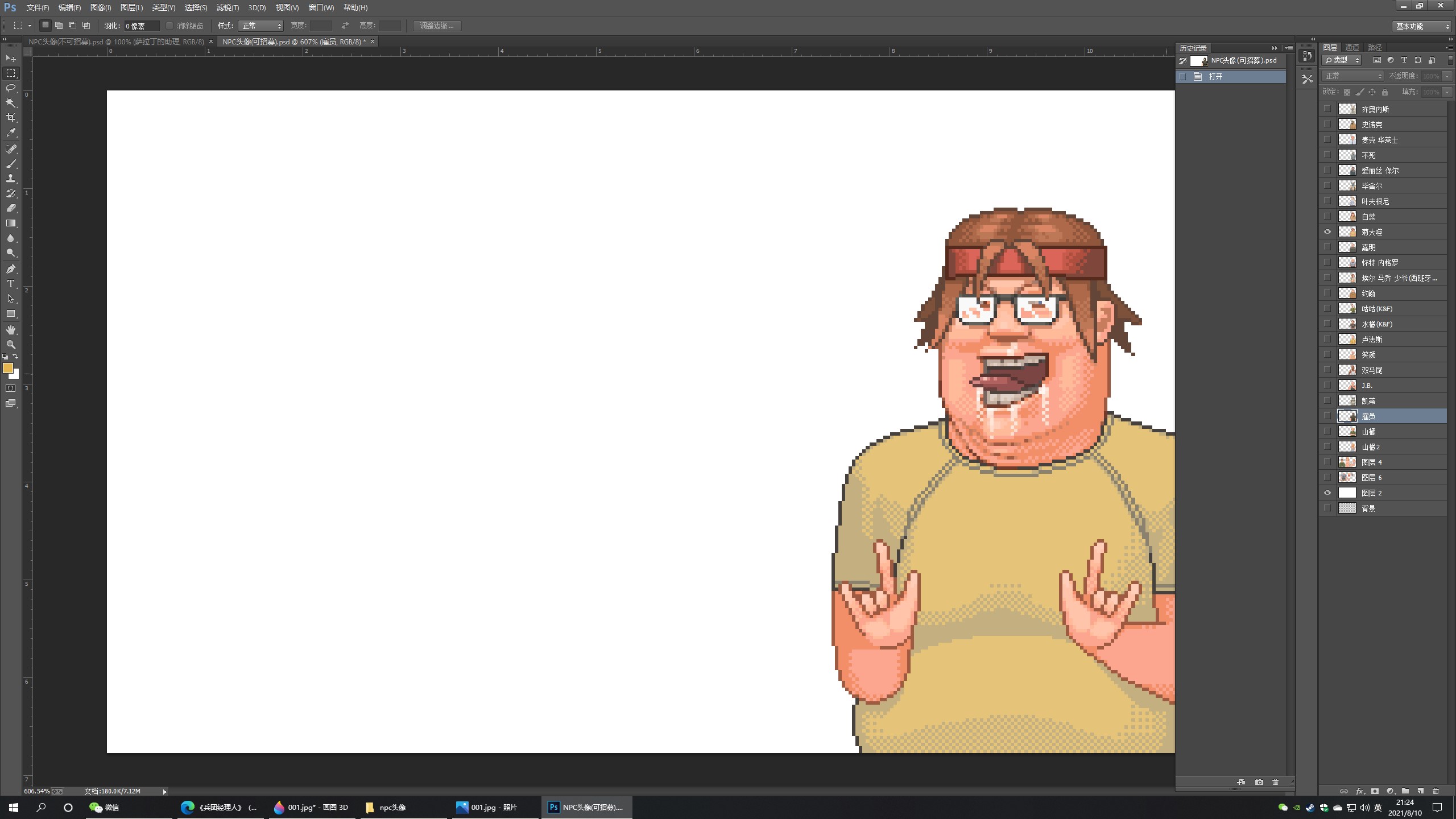Open the 图像(I) menu
Viewport: 1456px width, 819px height.
[101, 7]
